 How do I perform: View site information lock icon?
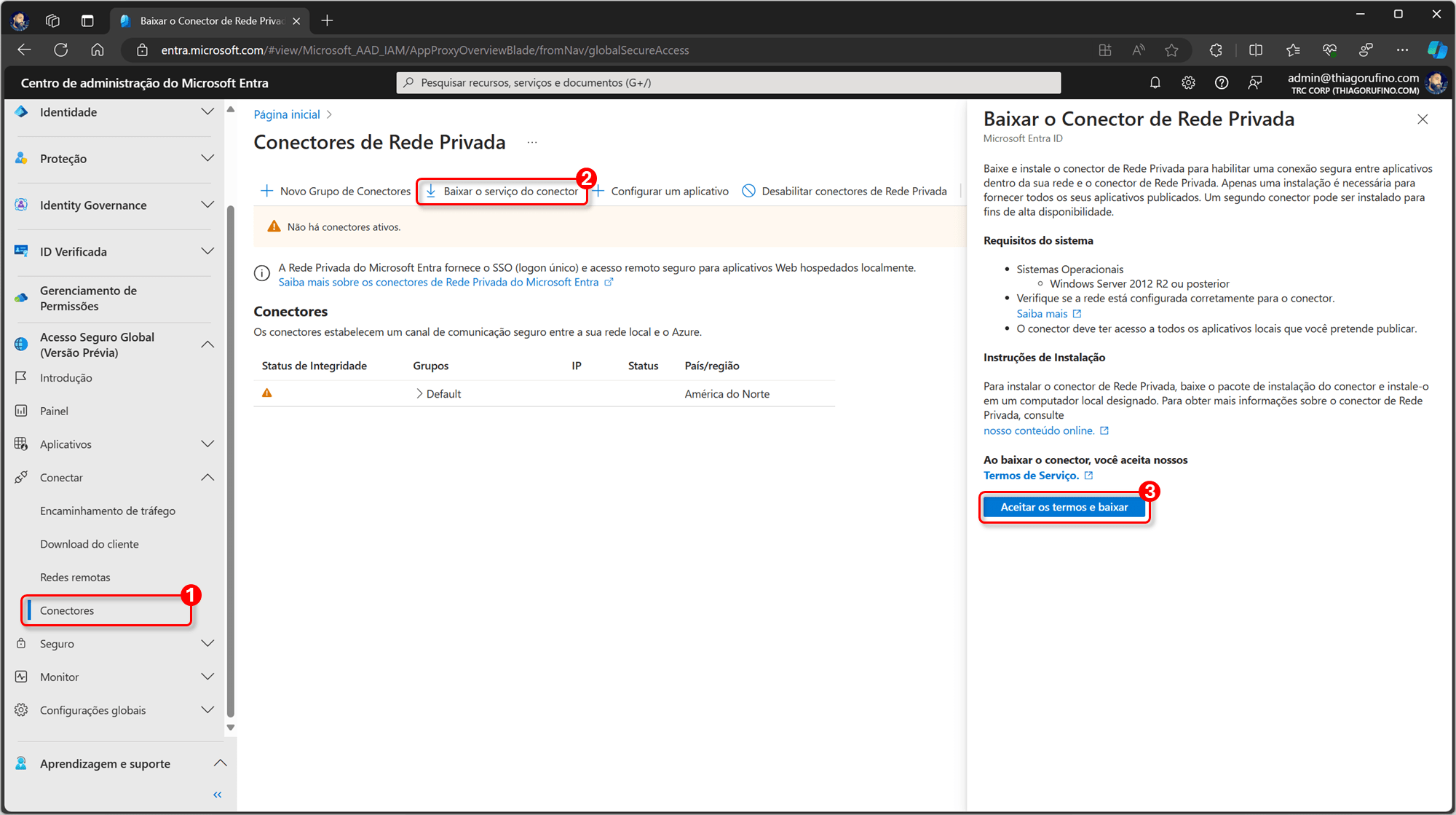143,50
